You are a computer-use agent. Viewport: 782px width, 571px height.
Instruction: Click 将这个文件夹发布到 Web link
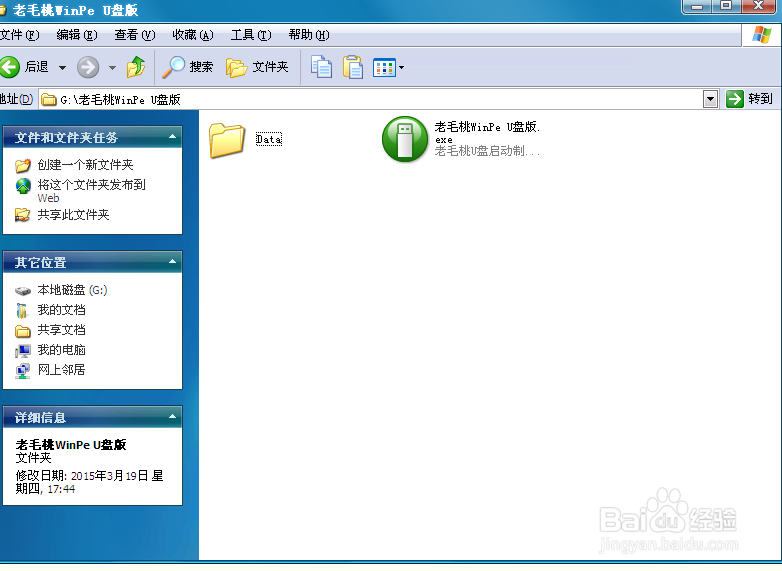91,191
